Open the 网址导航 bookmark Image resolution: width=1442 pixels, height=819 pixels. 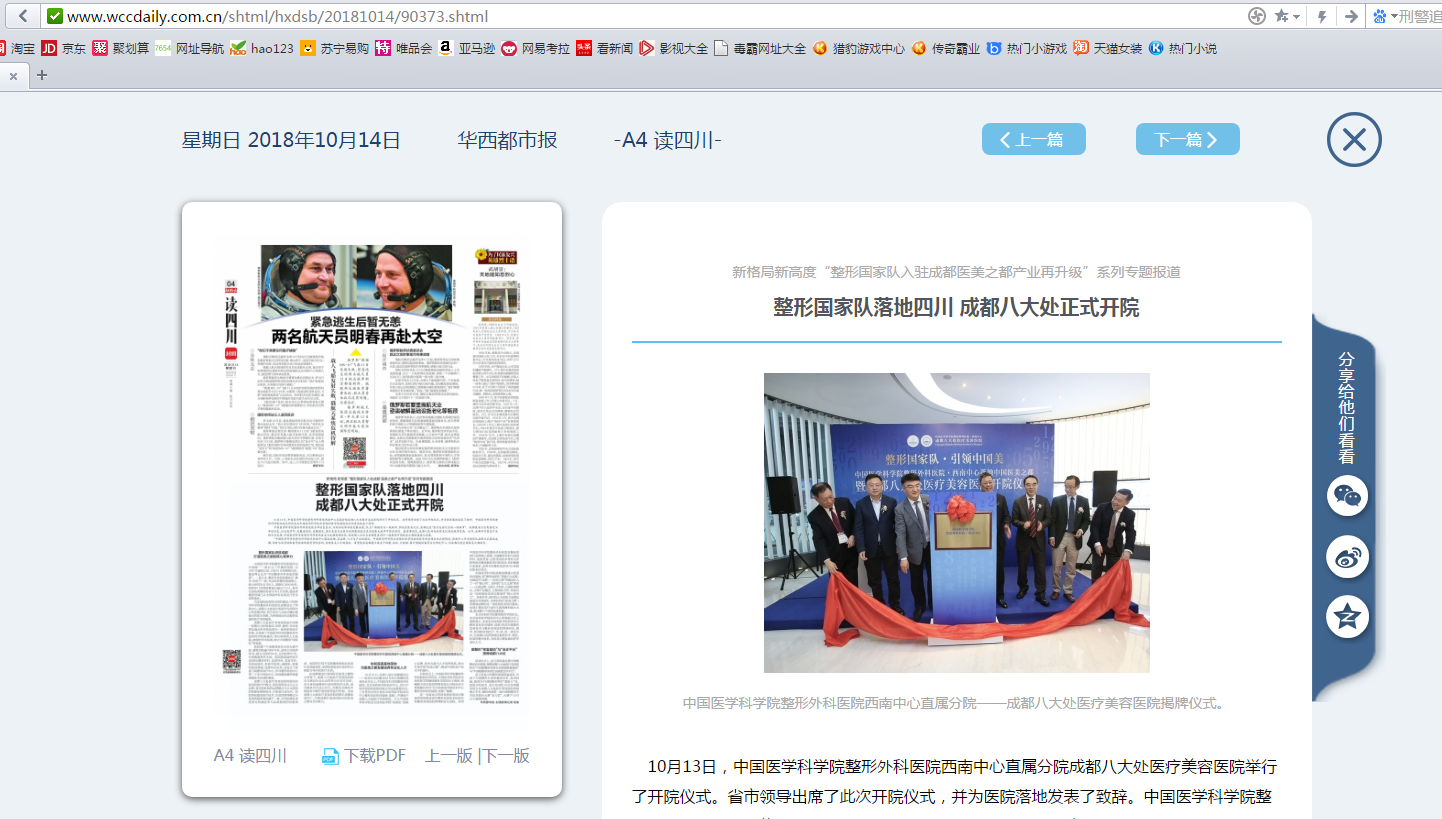pyautogui.click(x=190, y=48)
